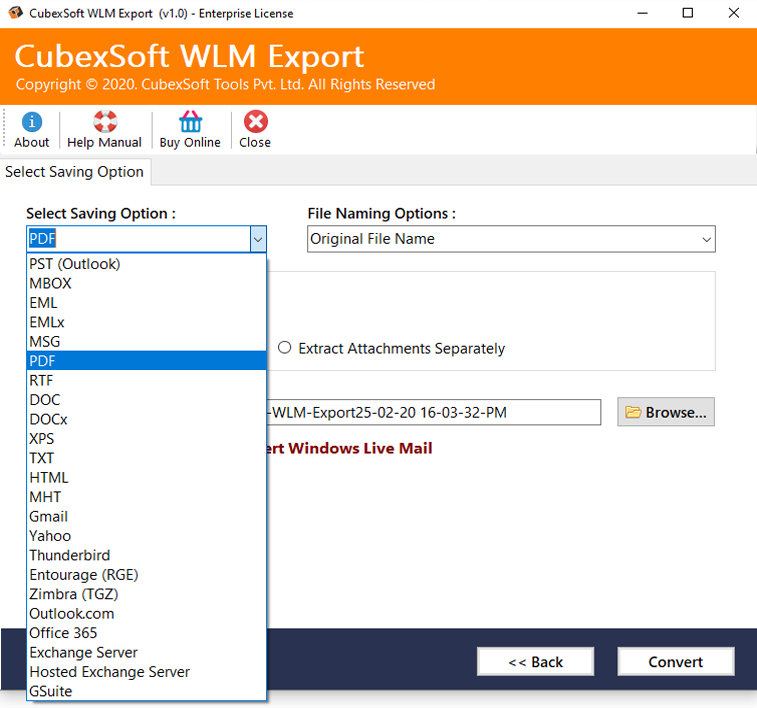Select Thunderbird from the format list
Viewport: 757px width, 708px height.
[x=70, y=555]
